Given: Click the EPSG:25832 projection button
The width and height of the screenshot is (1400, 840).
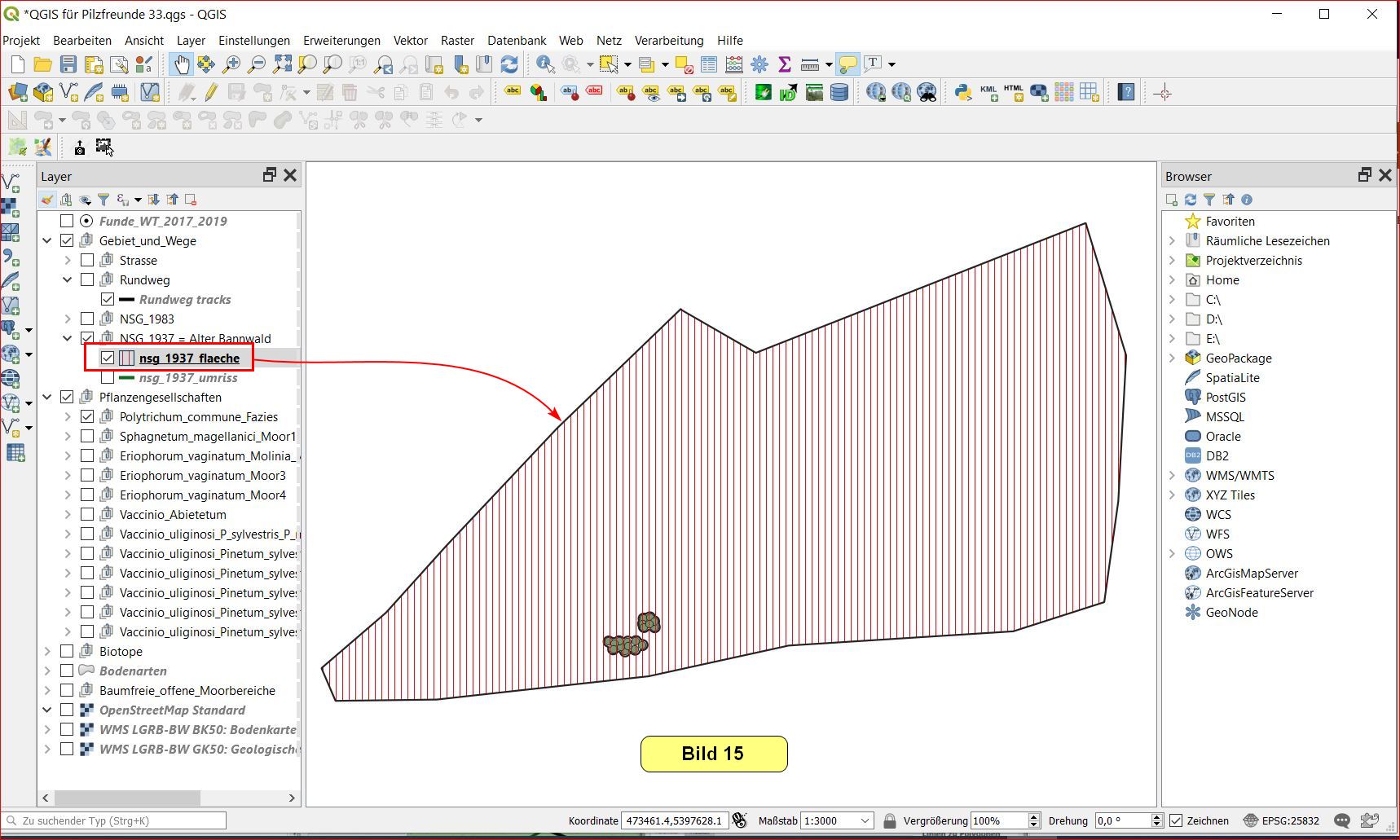Looking at the screenshot, I should (1282, 820).
